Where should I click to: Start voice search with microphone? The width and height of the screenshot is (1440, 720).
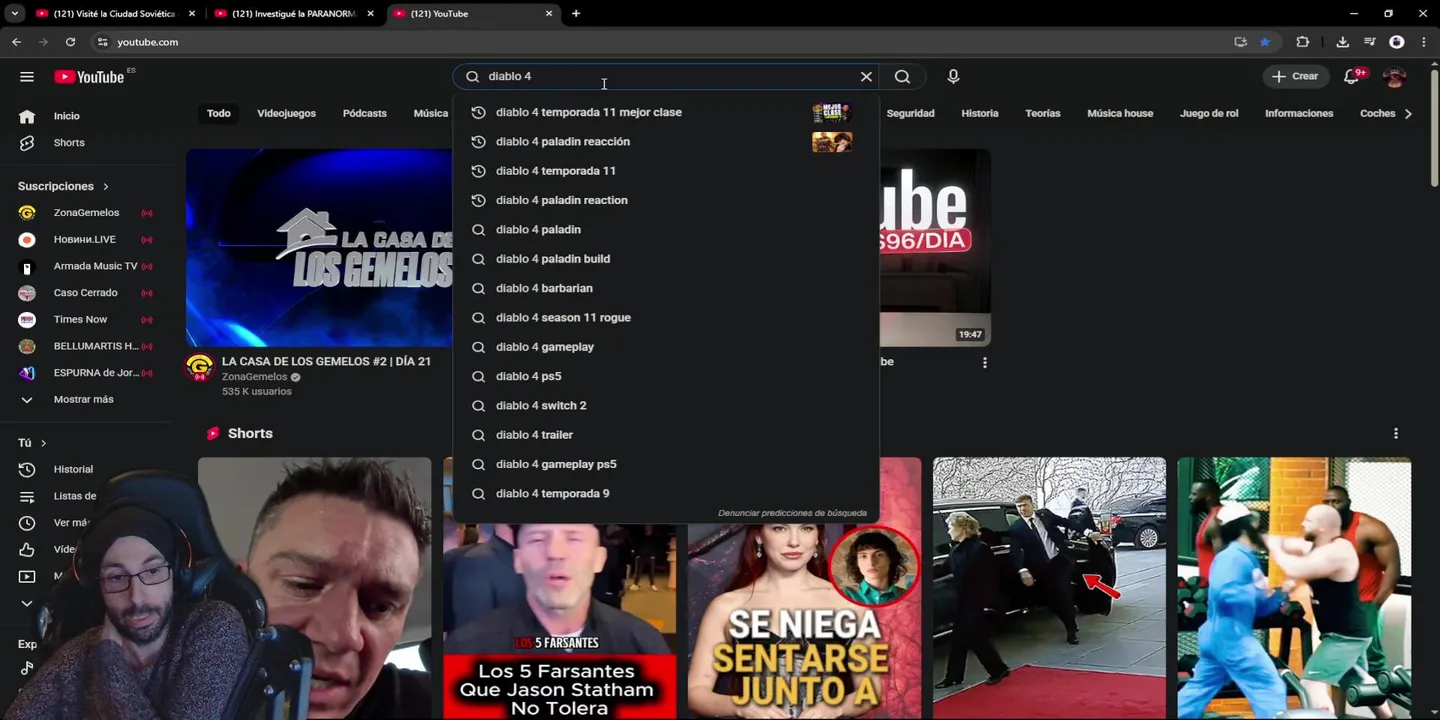pyautogui.click(x=953, y=77)
